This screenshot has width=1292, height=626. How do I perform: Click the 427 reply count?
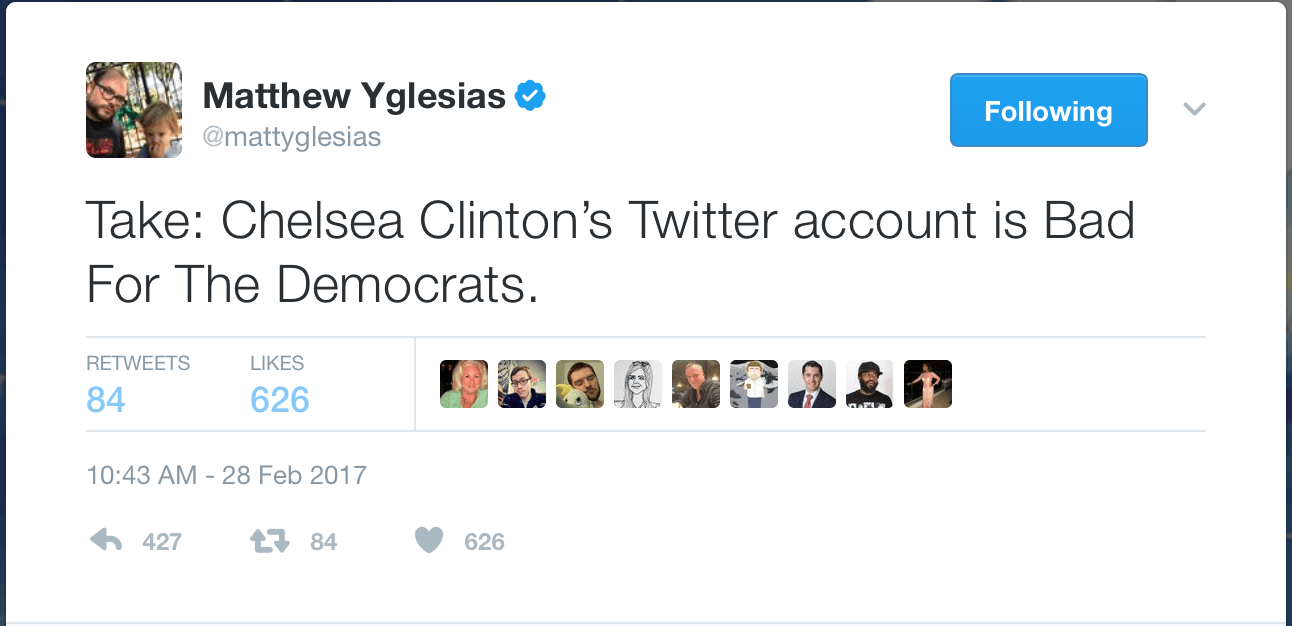pyautogui.click(x=162, y=542)
